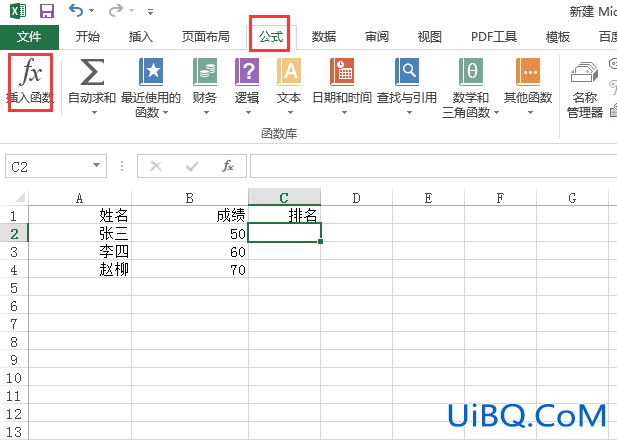This screenshot has height=440, width=617.
Task: Select cell containing 排名
Action: click(284, 215)
